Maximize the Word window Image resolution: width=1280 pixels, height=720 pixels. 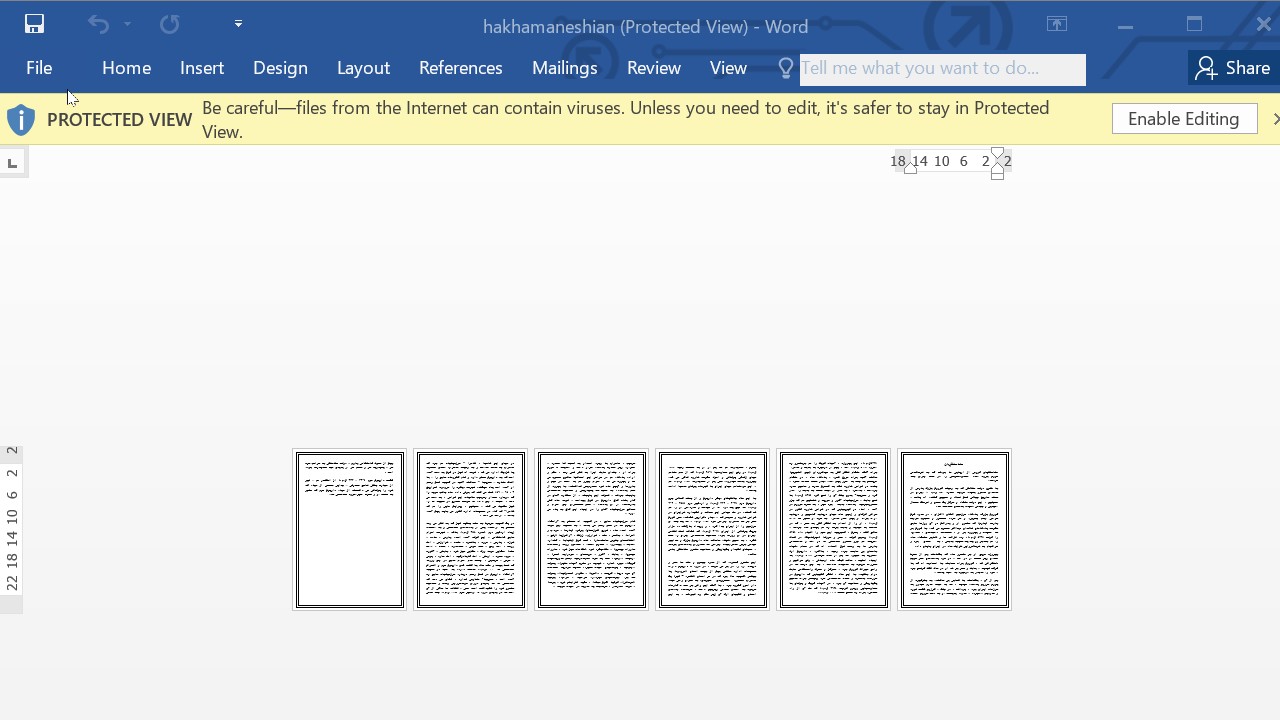(x=1194, y=24)
